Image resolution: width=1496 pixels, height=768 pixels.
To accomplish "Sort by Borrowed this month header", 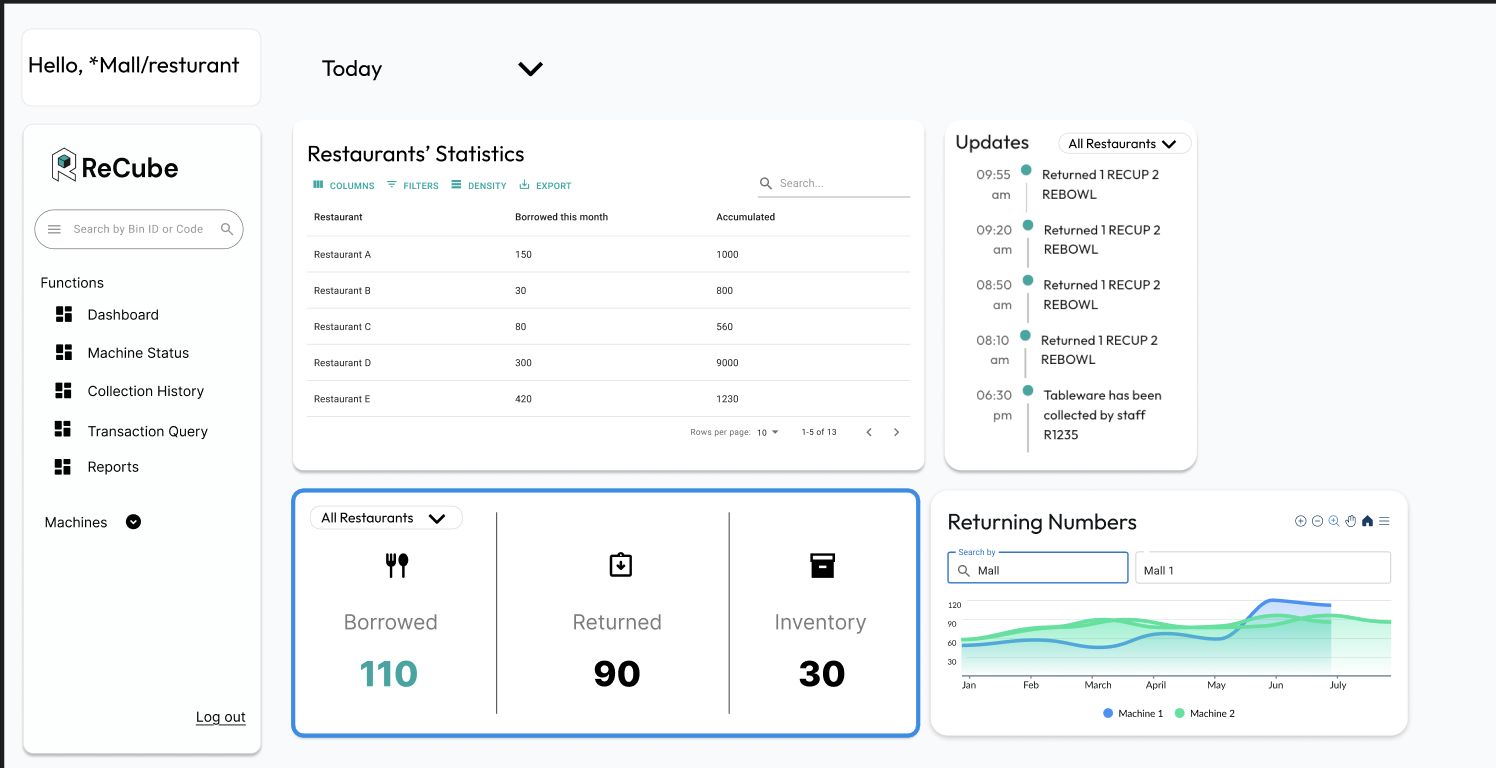I will (x=561, y=217).
